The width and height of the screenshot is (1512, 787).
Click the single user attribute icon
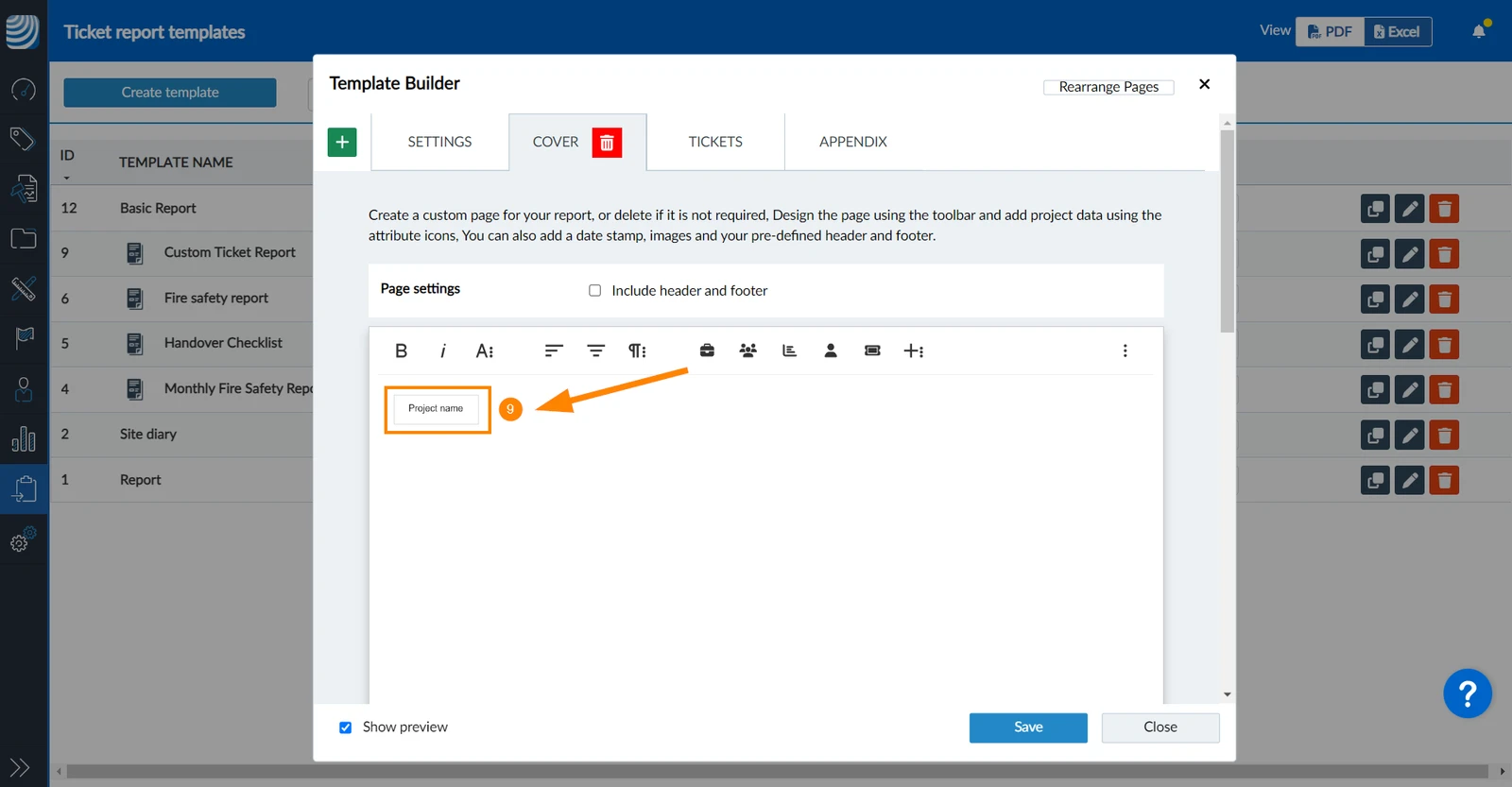831,351
